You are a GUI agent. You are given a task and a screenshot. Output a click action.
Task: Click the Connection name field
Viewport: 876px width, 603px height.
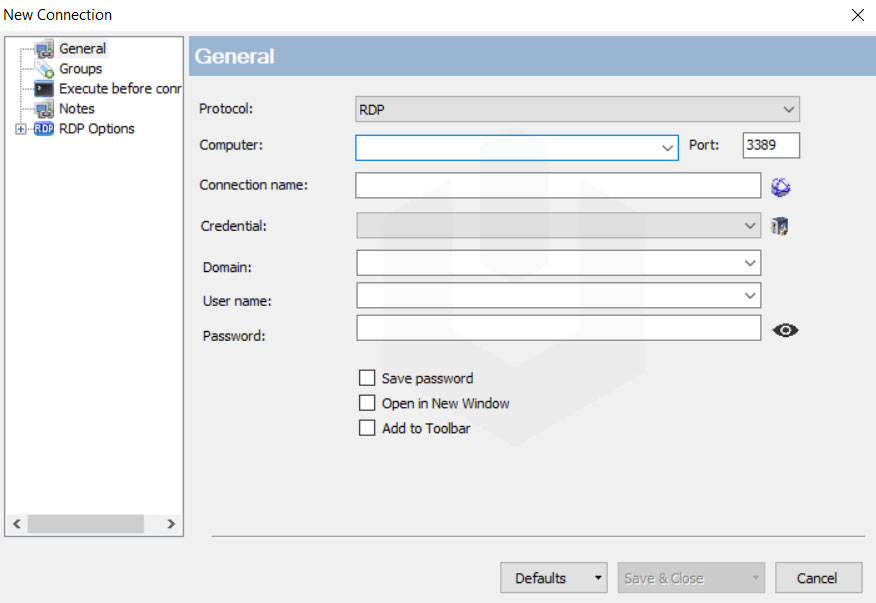(x=558, y=185)
